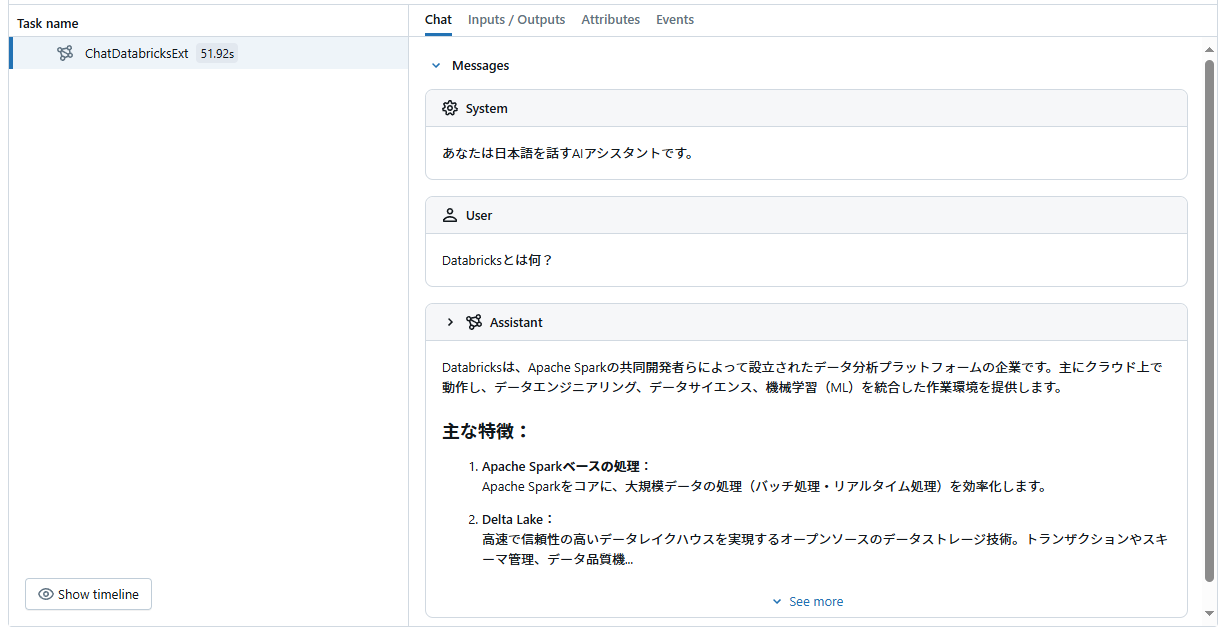Open the Inputs / Outputs tab

[x=516, y=19]
